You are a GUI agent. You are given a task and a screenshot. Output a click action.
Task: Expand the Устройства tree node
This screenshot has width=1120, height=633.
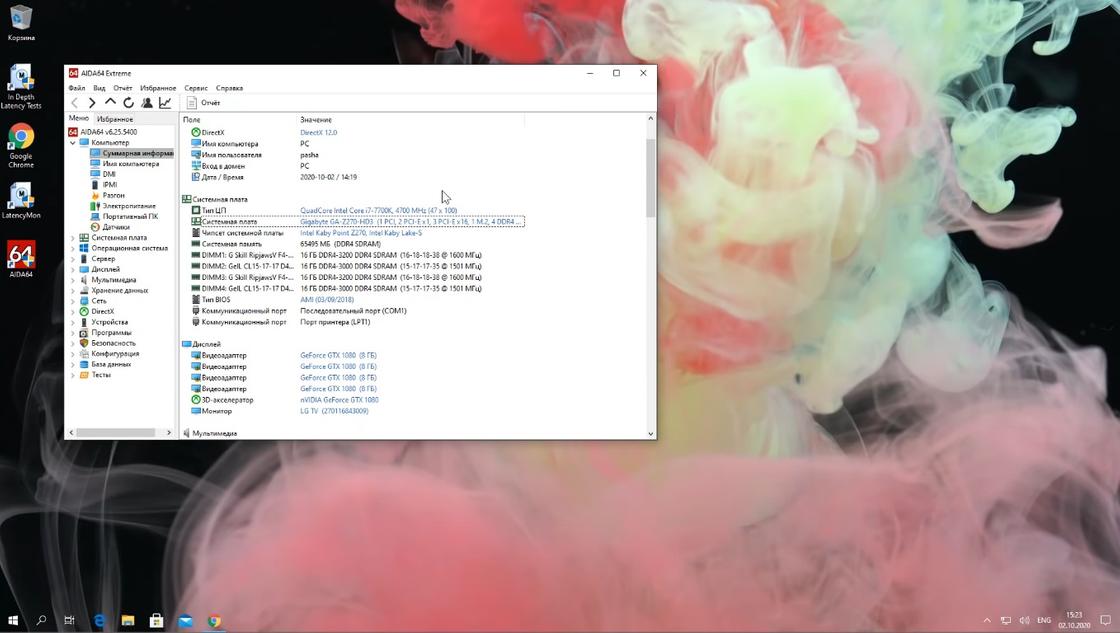(x=73, y=322)
